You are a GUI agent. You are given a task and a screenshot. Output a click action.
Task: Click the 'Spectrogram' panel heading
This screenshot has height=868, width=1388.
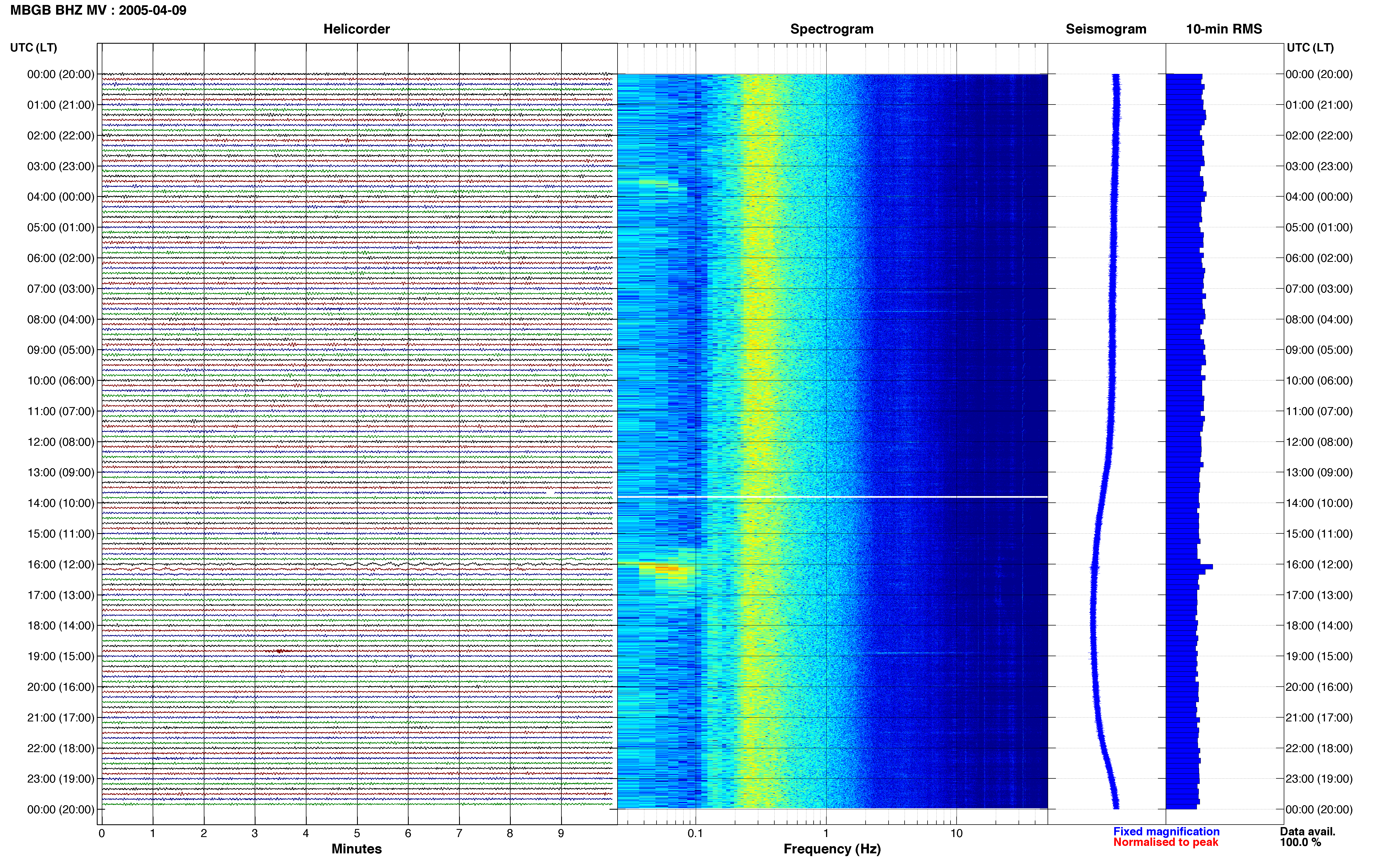832,29
